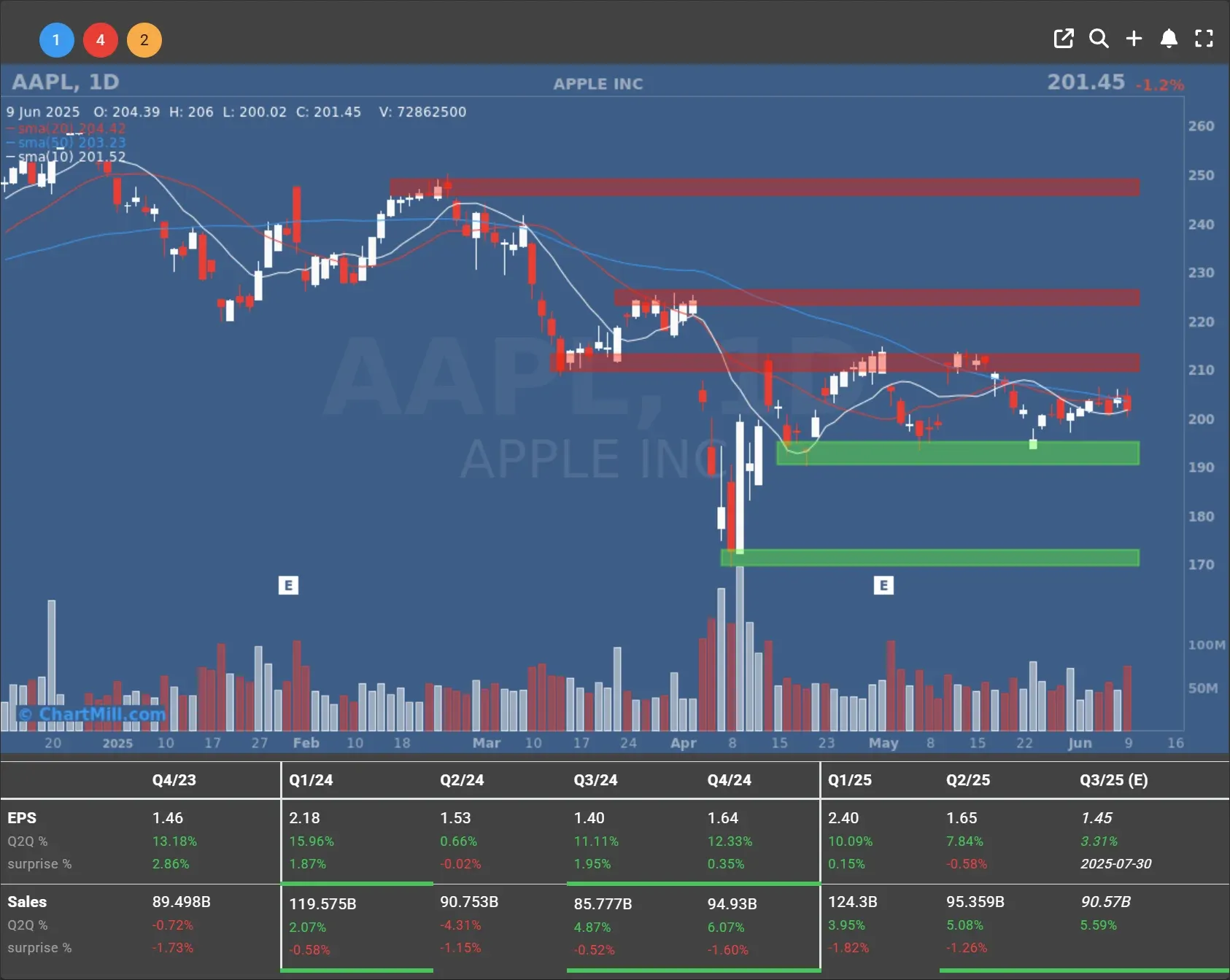Click the Q2/25 column header
The height and width of the screenshot is (980, 1230).
coord(968,779)
